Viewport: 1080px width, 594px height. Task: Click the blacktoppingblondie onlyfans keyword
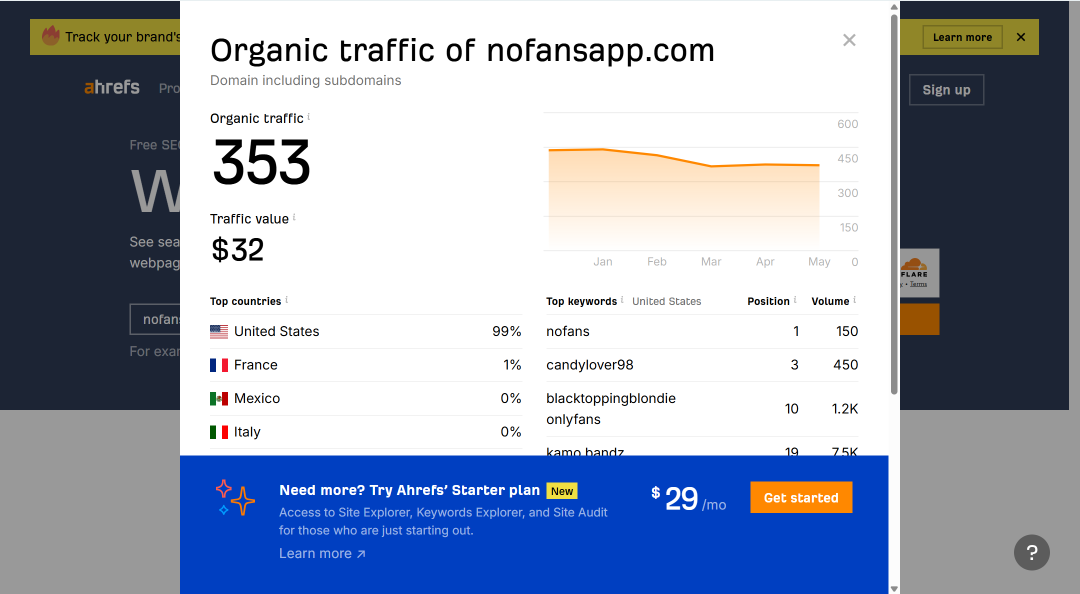coord(611,409)
